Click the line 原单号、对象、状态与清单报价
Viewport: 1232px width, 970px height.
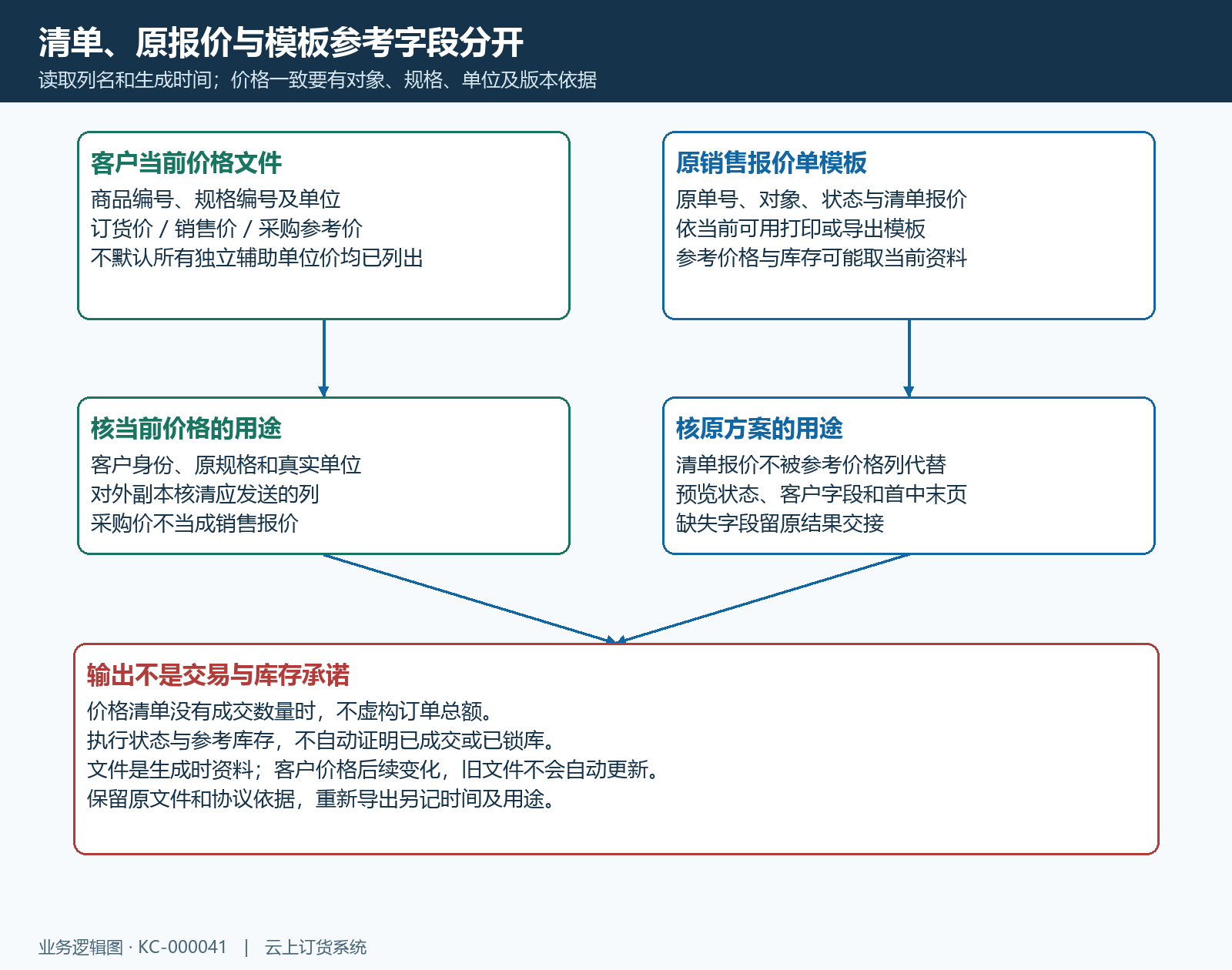822,199
